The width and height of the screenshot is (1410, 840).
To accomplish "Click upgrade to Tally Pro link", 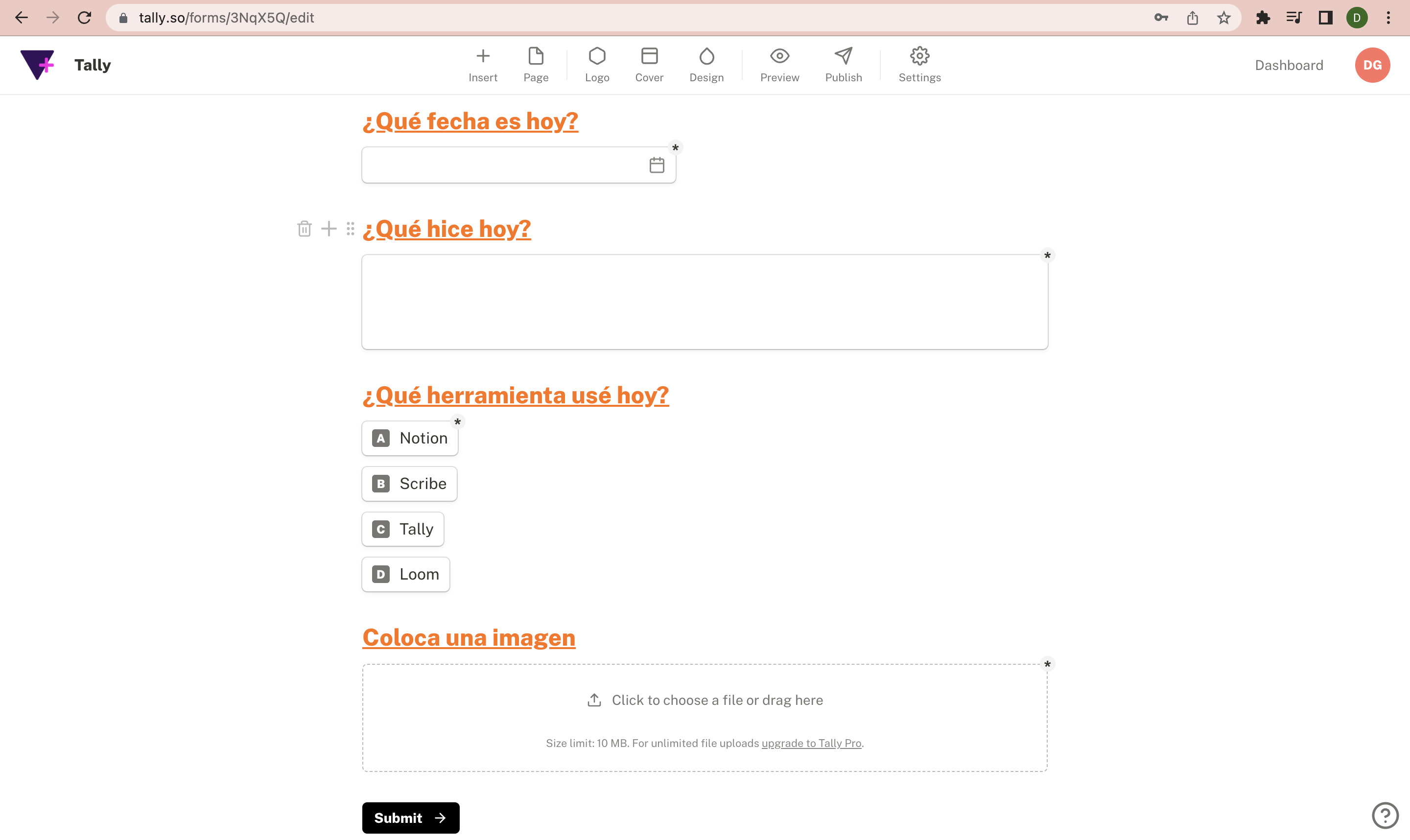I will click(811, 743).
